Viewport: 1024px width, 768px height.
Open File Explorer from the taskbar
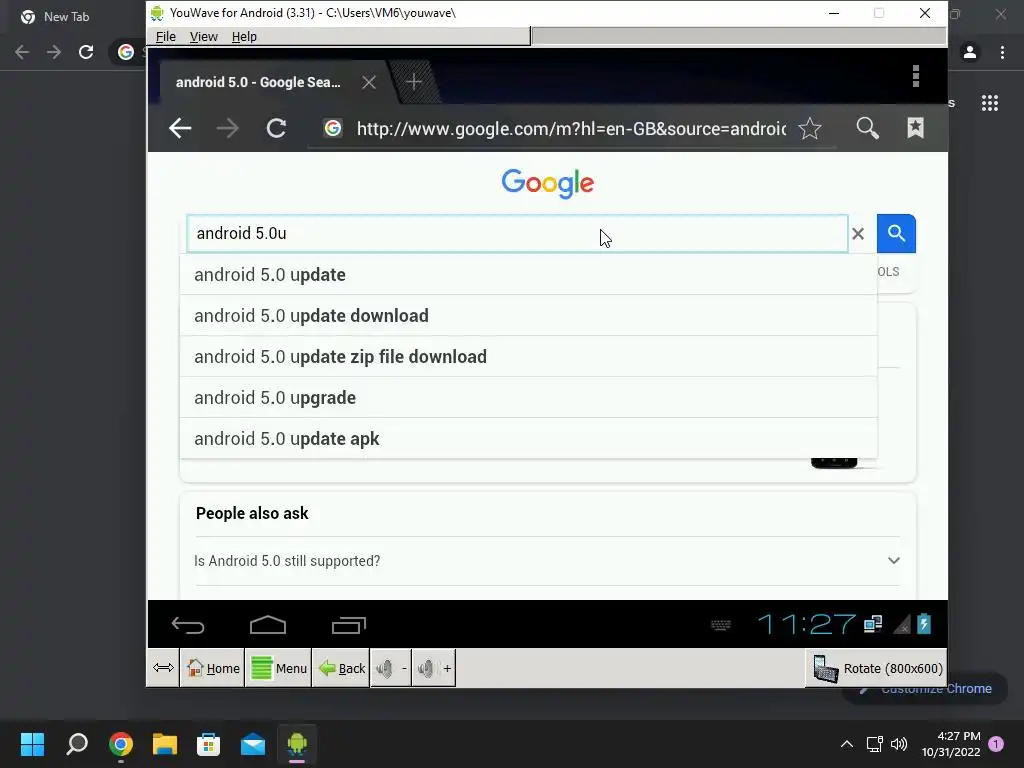tap(165, 744)
